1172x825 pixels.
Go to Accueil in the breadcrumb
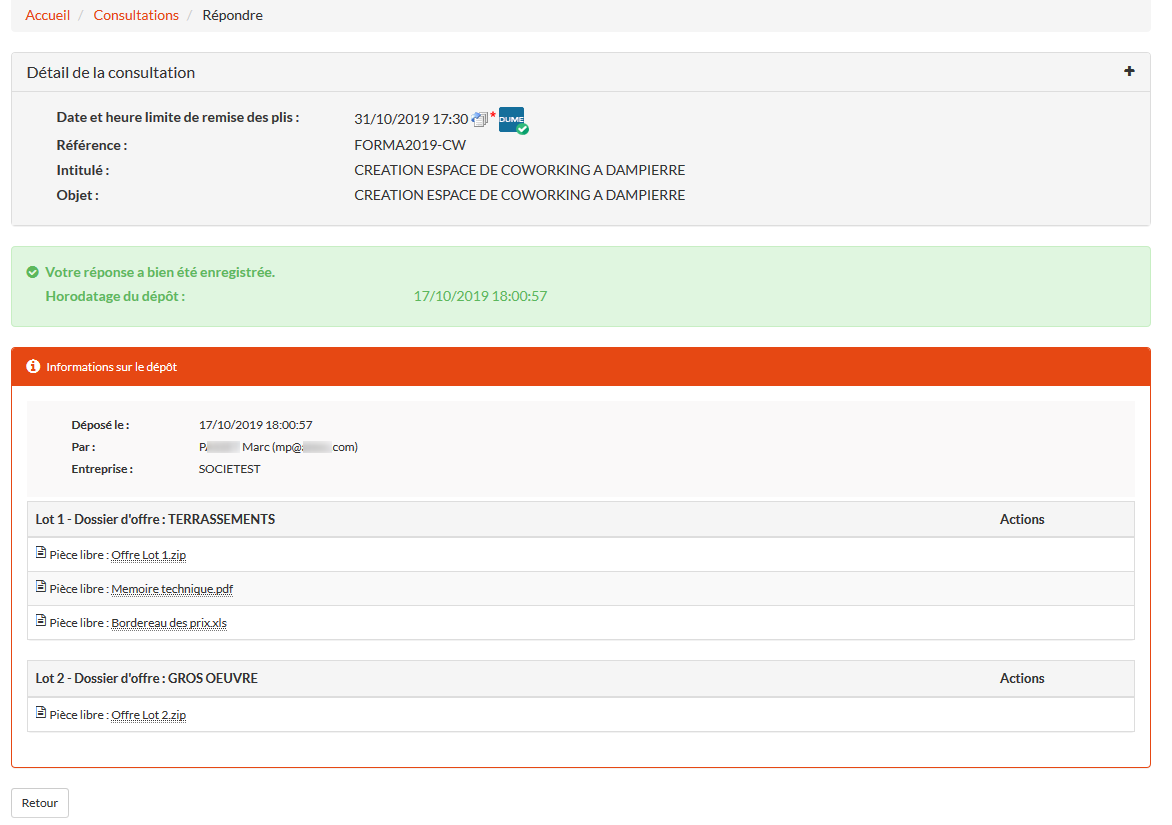pos(48,15)
